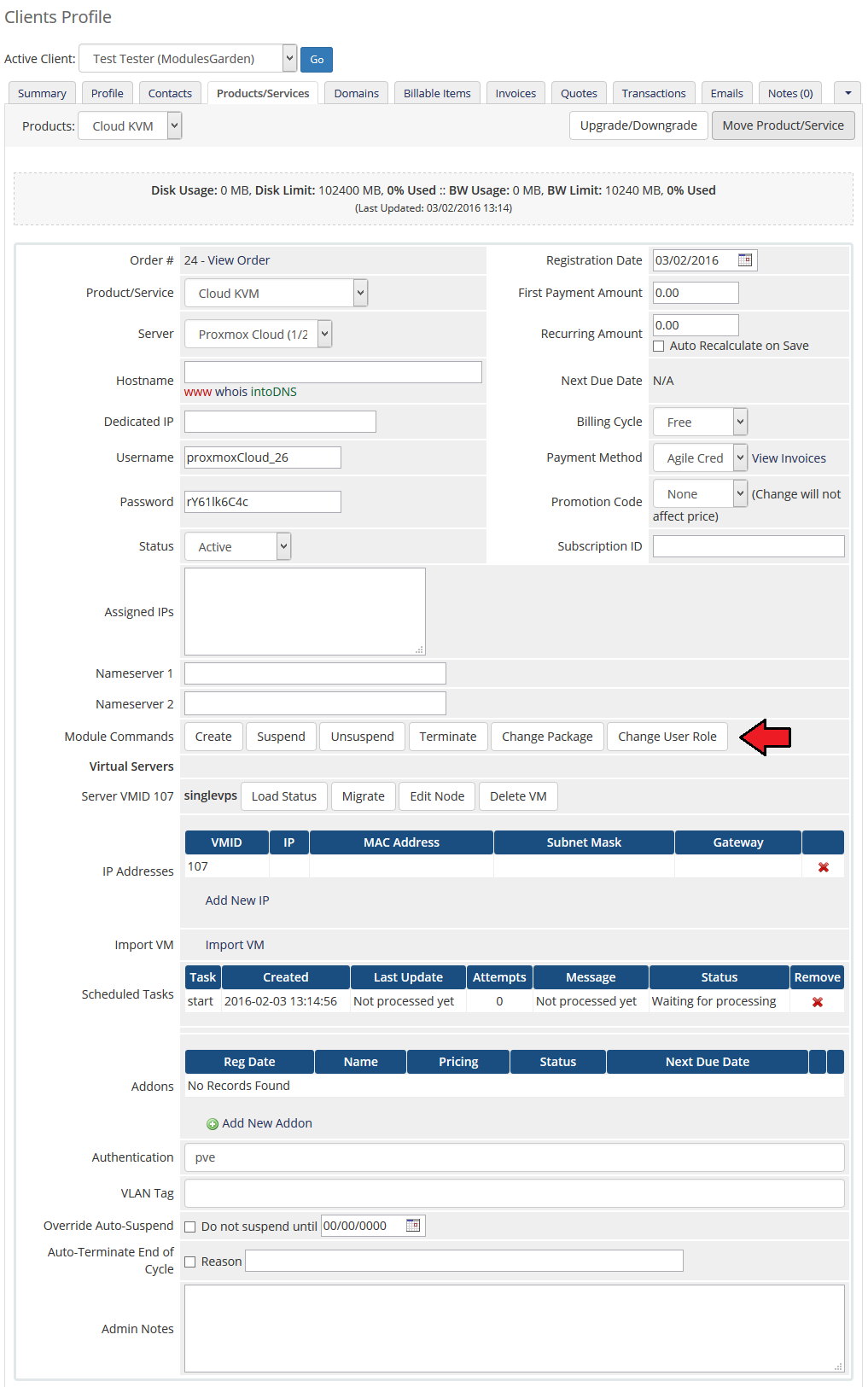Click the Import VM link
Image resolution: width=868 pixels, height=1387 pixels.
pyautogui.click(x=235, y=945)
